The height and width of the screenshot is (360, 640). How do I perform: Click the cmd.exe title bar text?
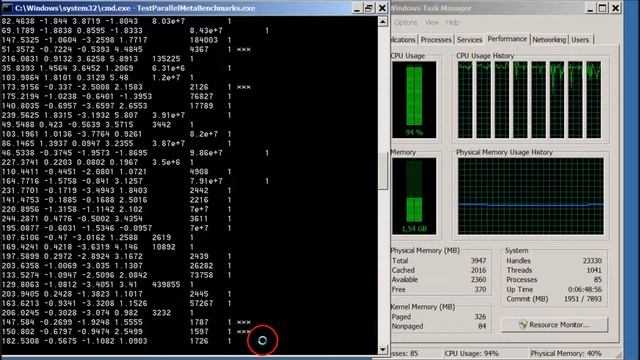coord(135,8)
